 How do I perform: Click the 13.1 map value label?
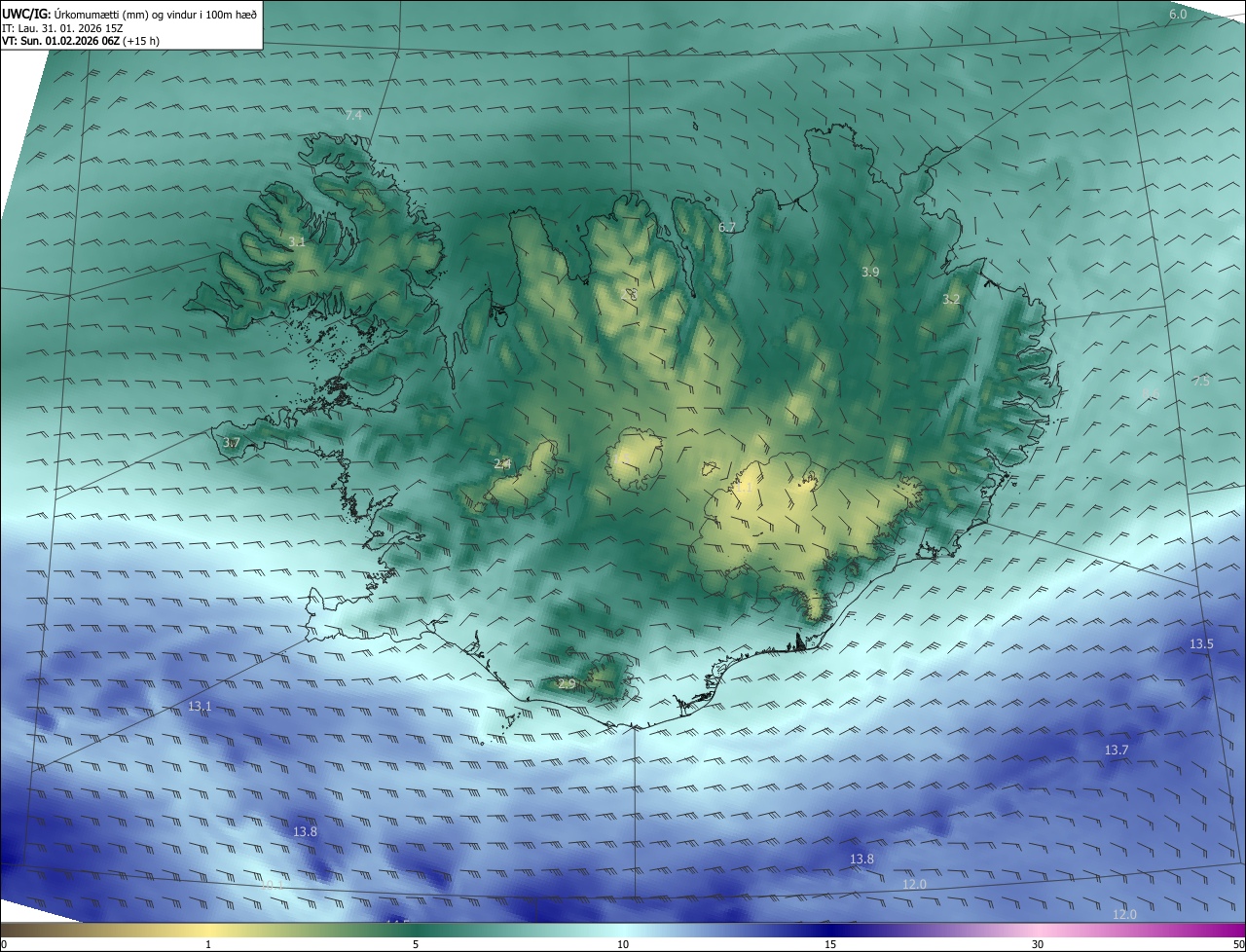click(200, 706)
